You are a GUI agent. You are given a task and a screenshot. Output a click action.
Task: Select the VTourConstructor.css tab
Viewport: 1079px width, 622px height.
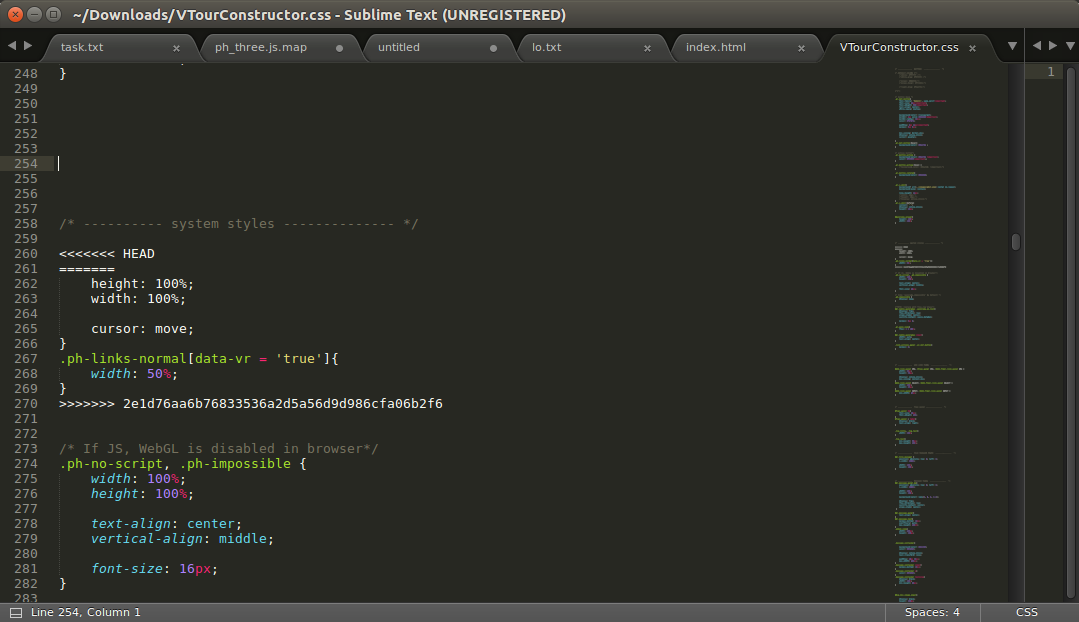pyautogui.click(x=899, y=47)
